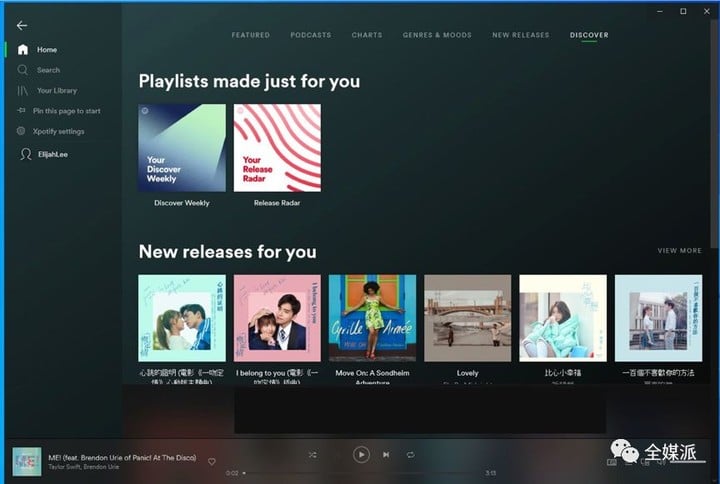Minimize the Xpotify window
720x484 pixels.
pos(660,11)
